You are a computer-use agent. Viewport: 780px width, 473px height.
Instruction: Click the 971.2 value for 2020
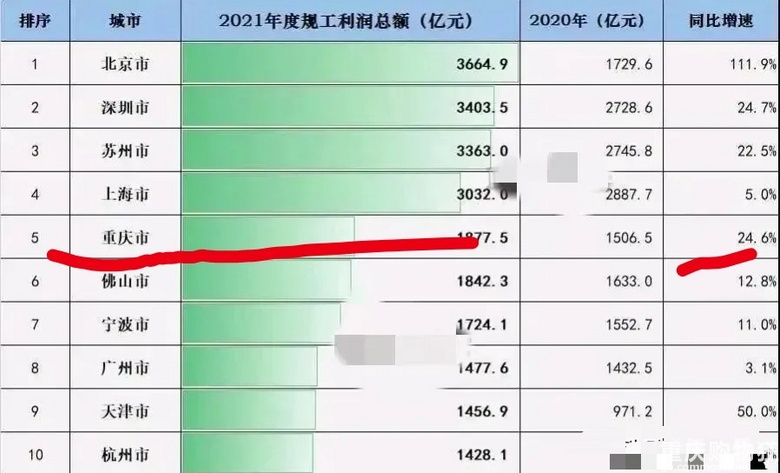tap(632, 411)
